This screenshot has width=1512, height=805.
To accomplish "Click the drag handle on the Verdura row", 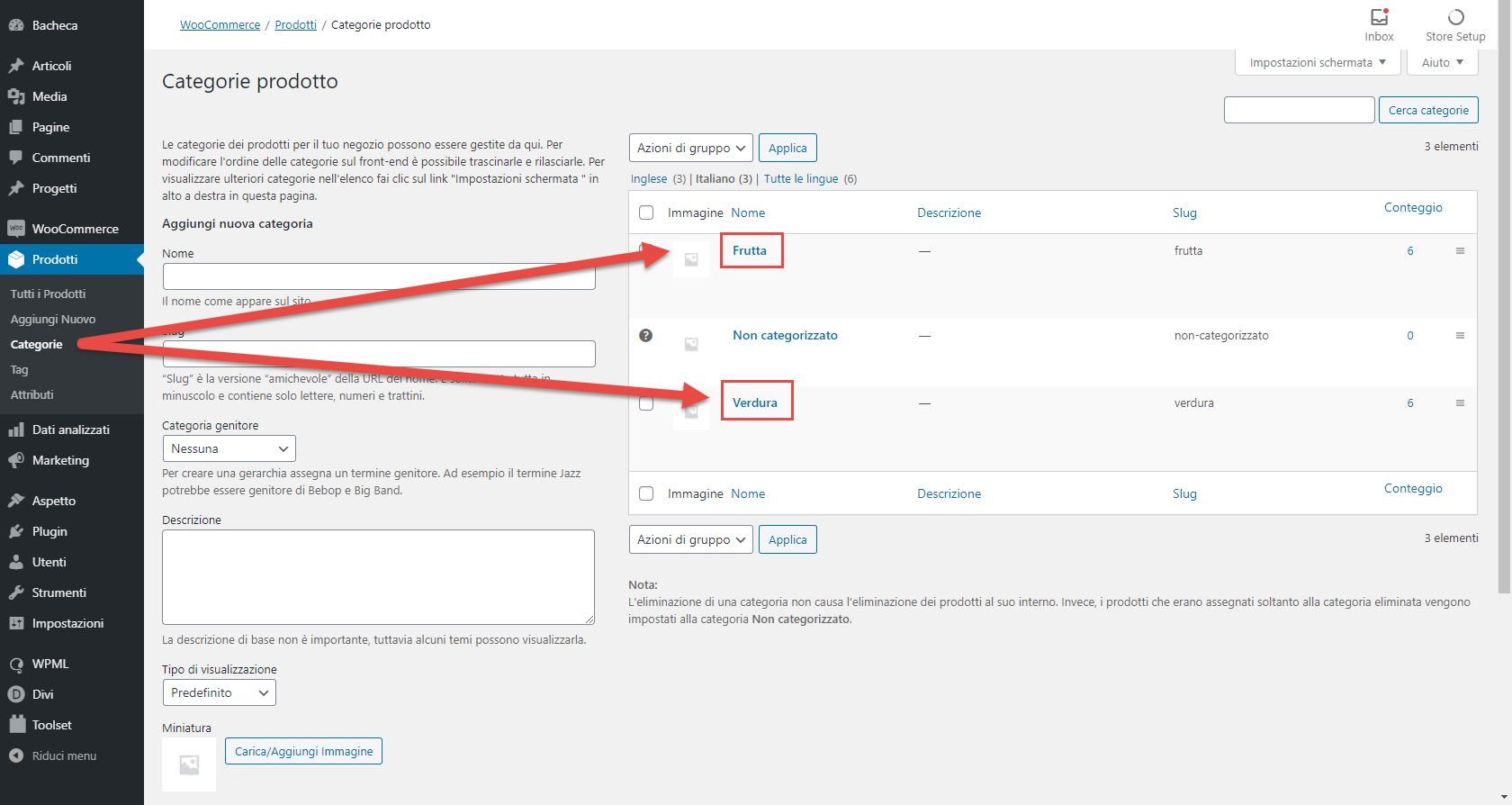I will click(x=1460, y=403).
